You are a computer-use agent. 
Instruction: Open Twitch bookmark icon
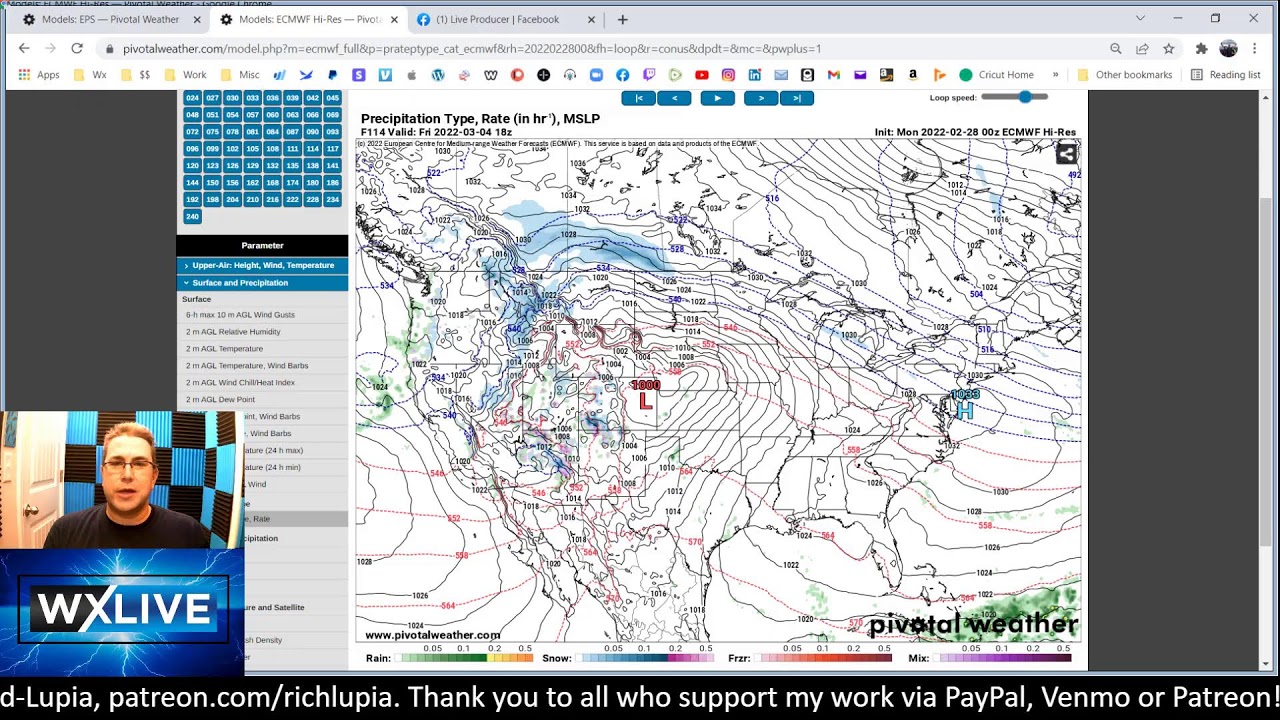(649, 75)
